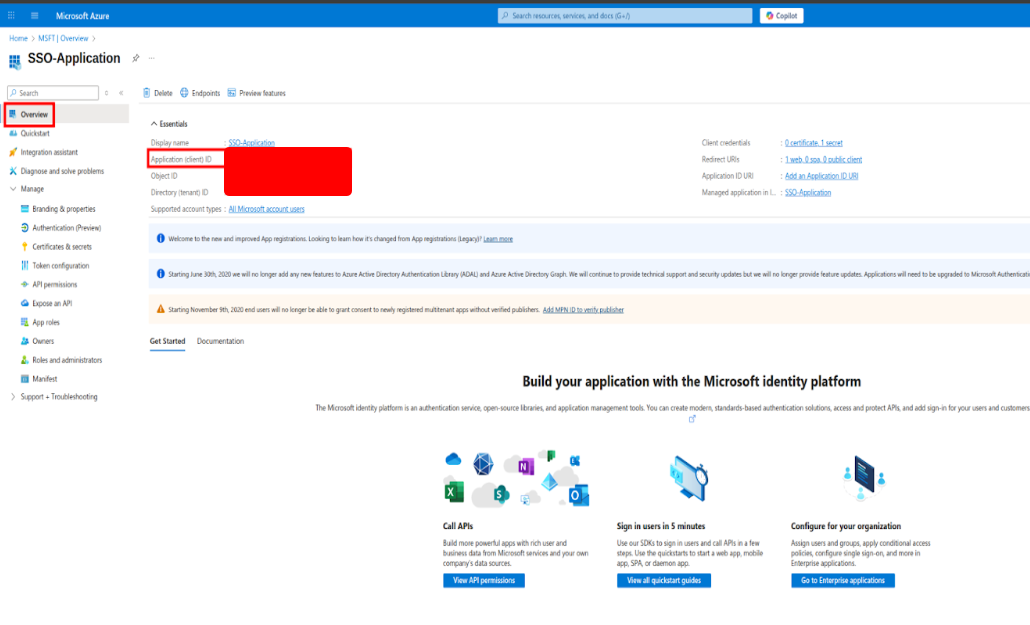Click Add MPN ID to verify publisher
1030x625 pixels.
point(583,310)
